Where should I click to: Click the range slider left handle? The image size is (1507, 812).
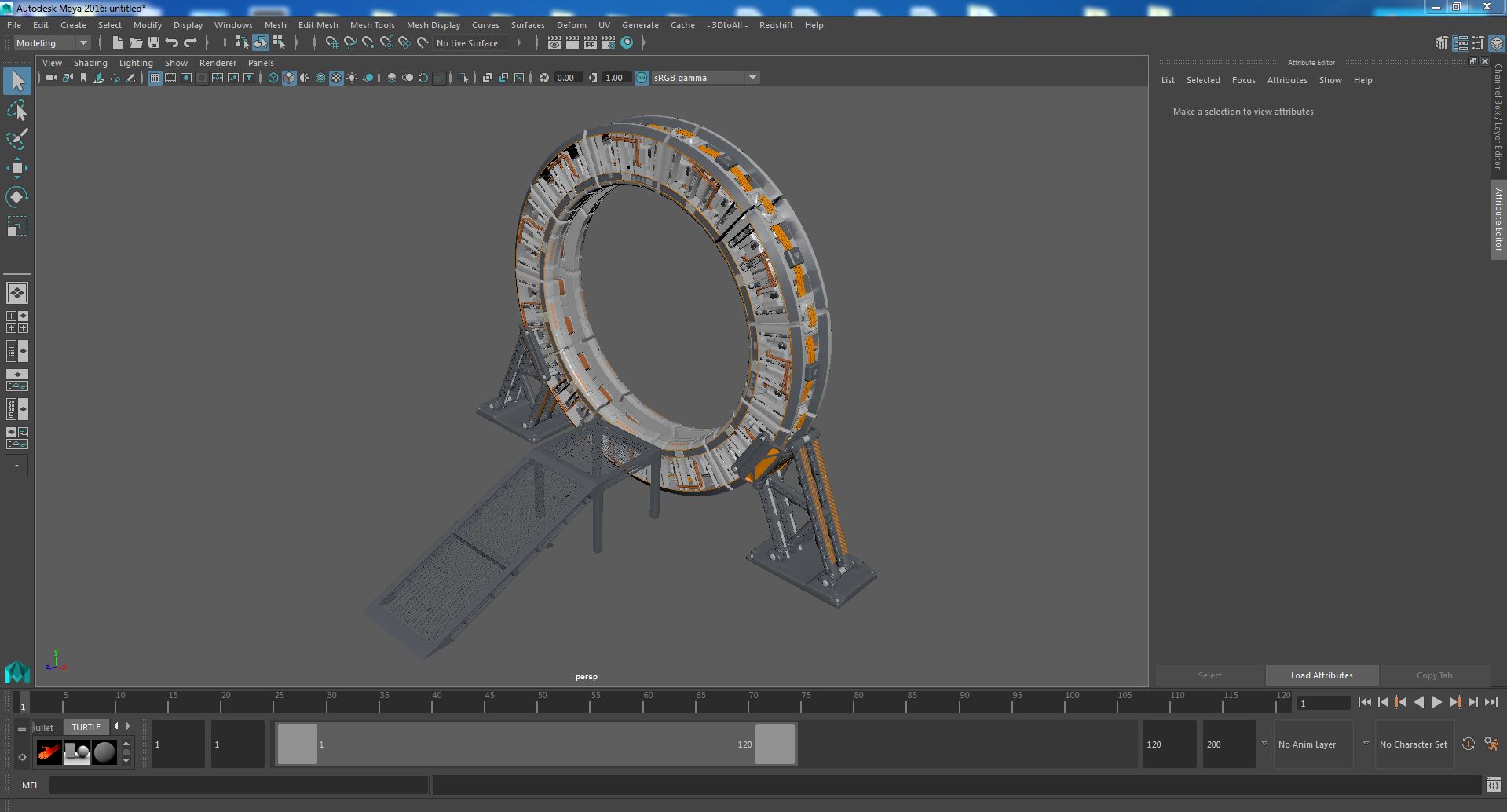[x=297, y=744]
